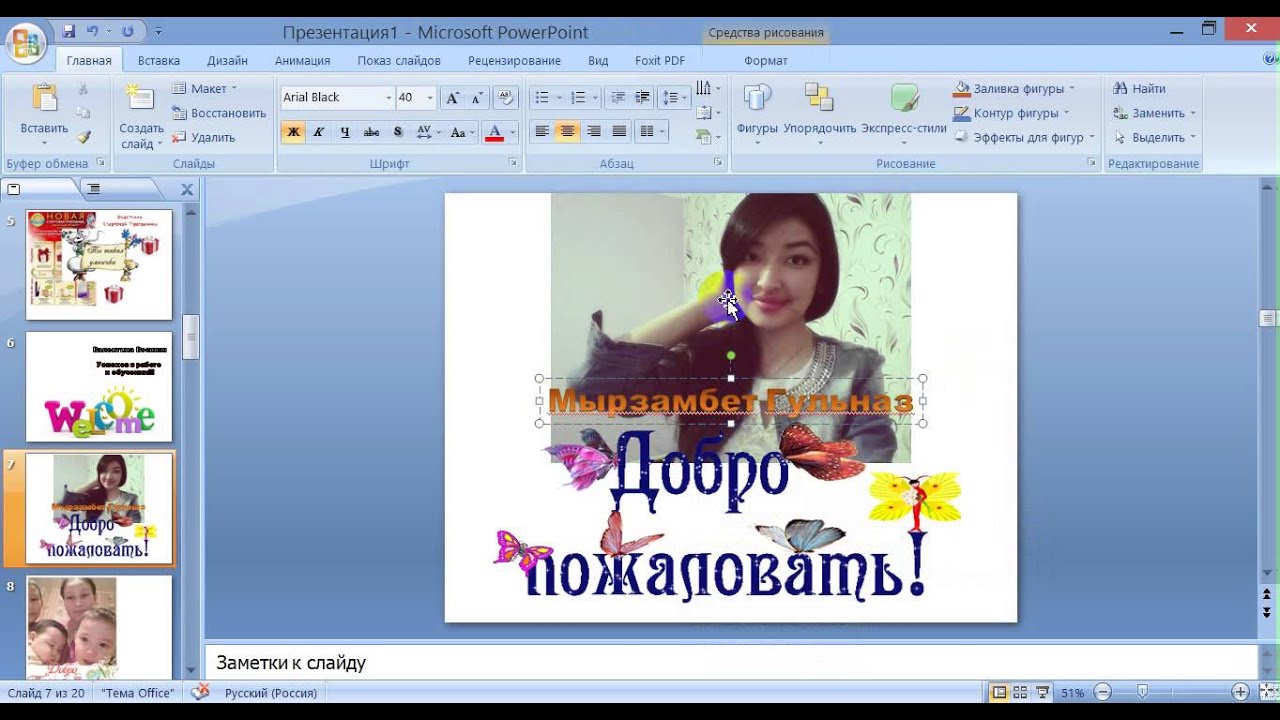This screenshot has width=1280, height=720.
Task: Increase font size with the larger A
Action: click(x=452, y=98)
